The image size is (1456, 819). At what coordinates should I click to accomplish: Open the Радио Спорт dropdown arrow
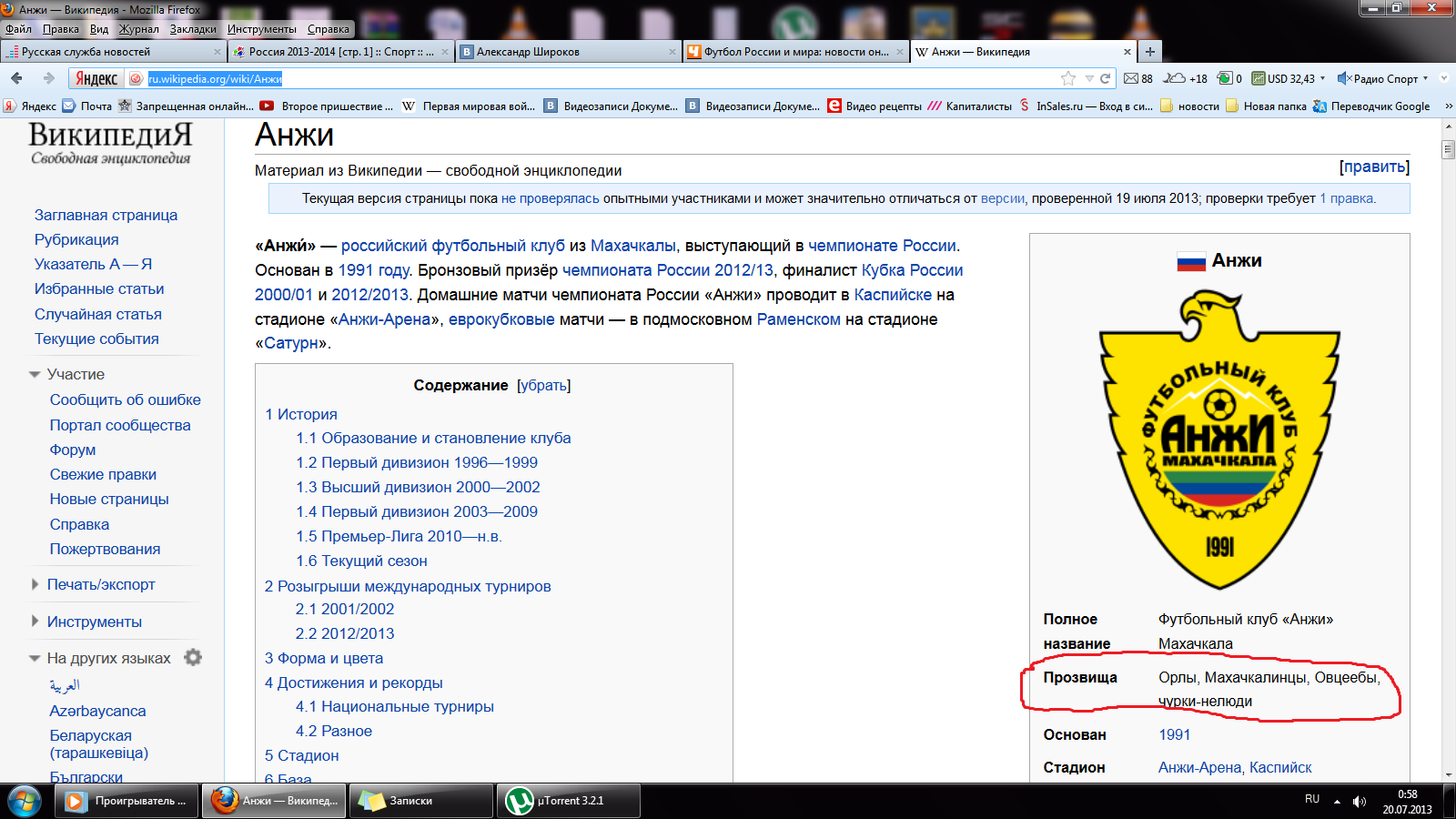(1425, 78)
